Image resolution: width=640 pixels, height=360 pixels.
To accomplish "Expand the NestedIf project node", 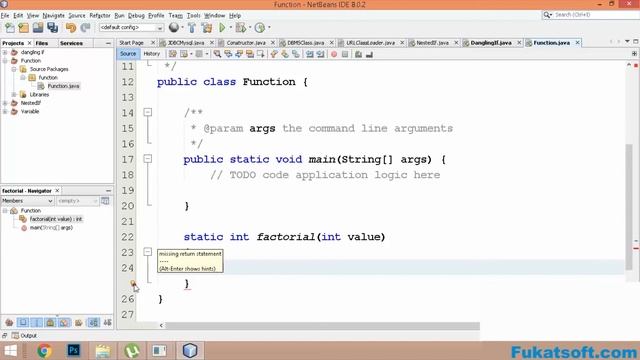I will 5,103.
